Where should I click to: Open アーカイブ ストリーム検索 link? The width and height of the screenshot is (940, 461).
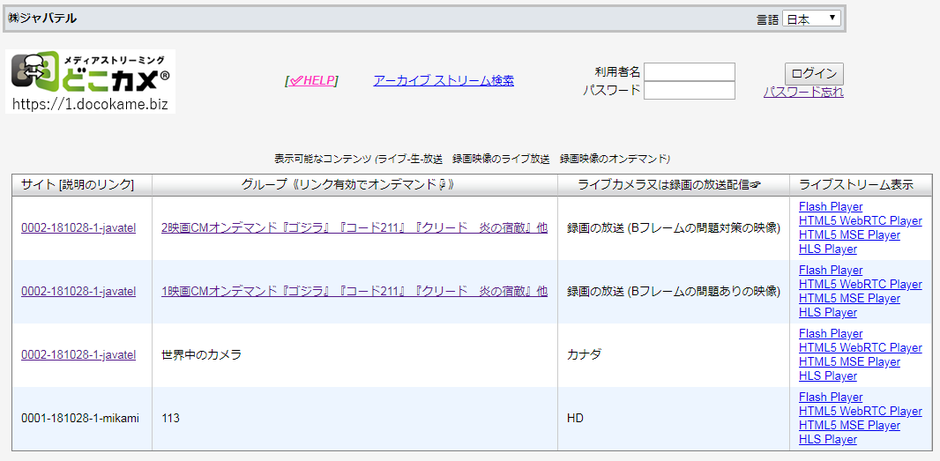tap(444, 81)
